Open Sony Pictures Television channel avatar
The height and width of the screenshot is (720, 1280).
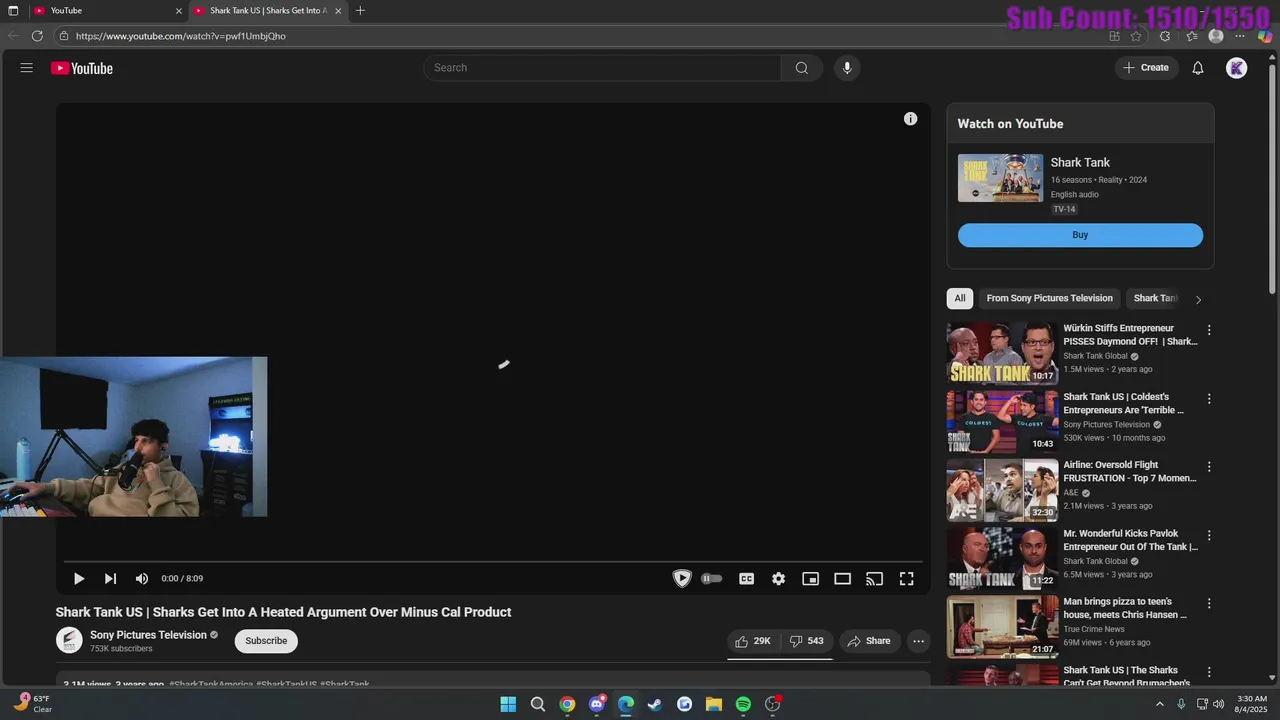coord(69,640)
